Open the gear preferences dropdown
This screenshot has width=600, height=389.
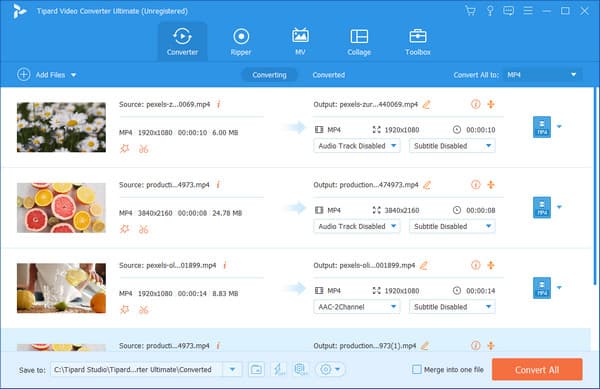(x=330, y=369)
